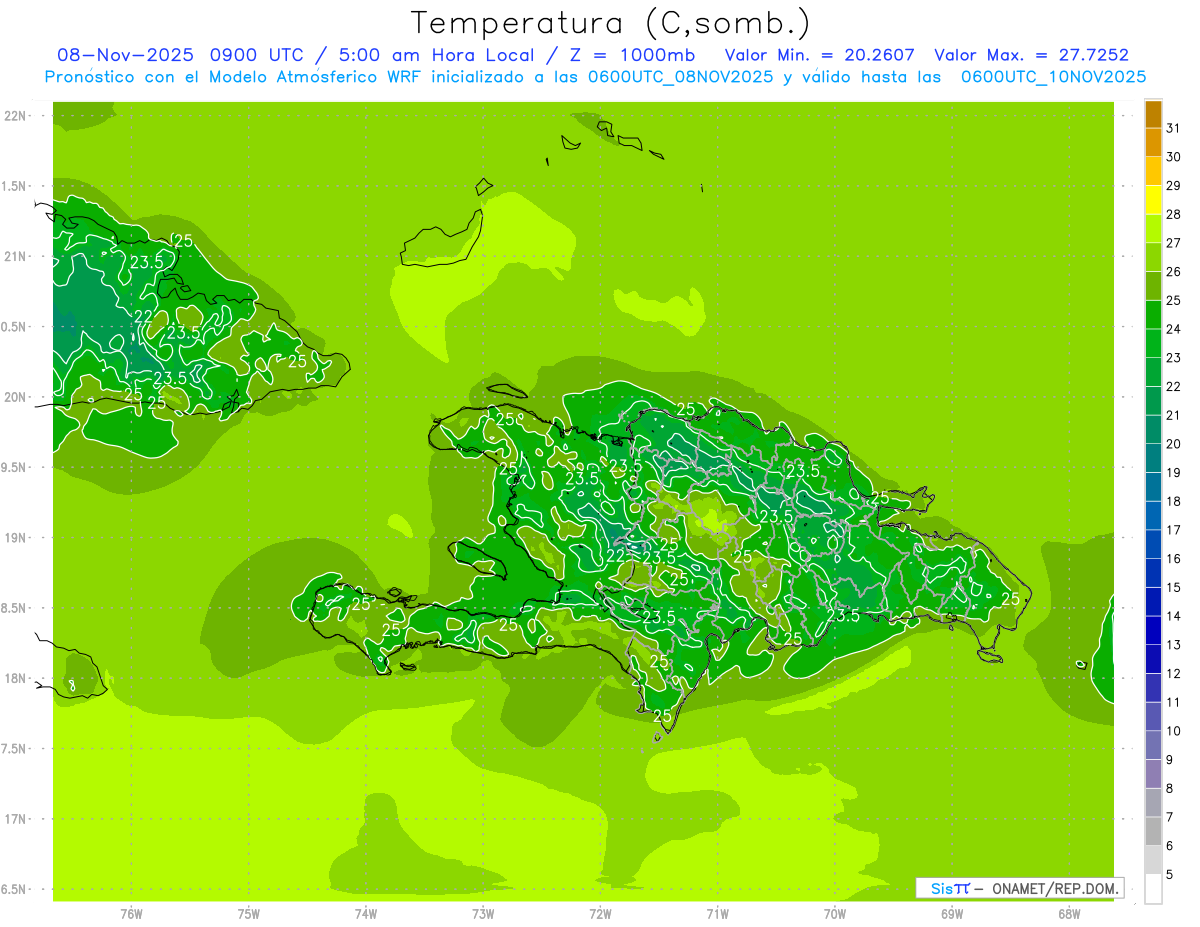Click the lime swatch between 27 and 28
Viewport: 1200px width, 927px height.
click(1153, 229)
